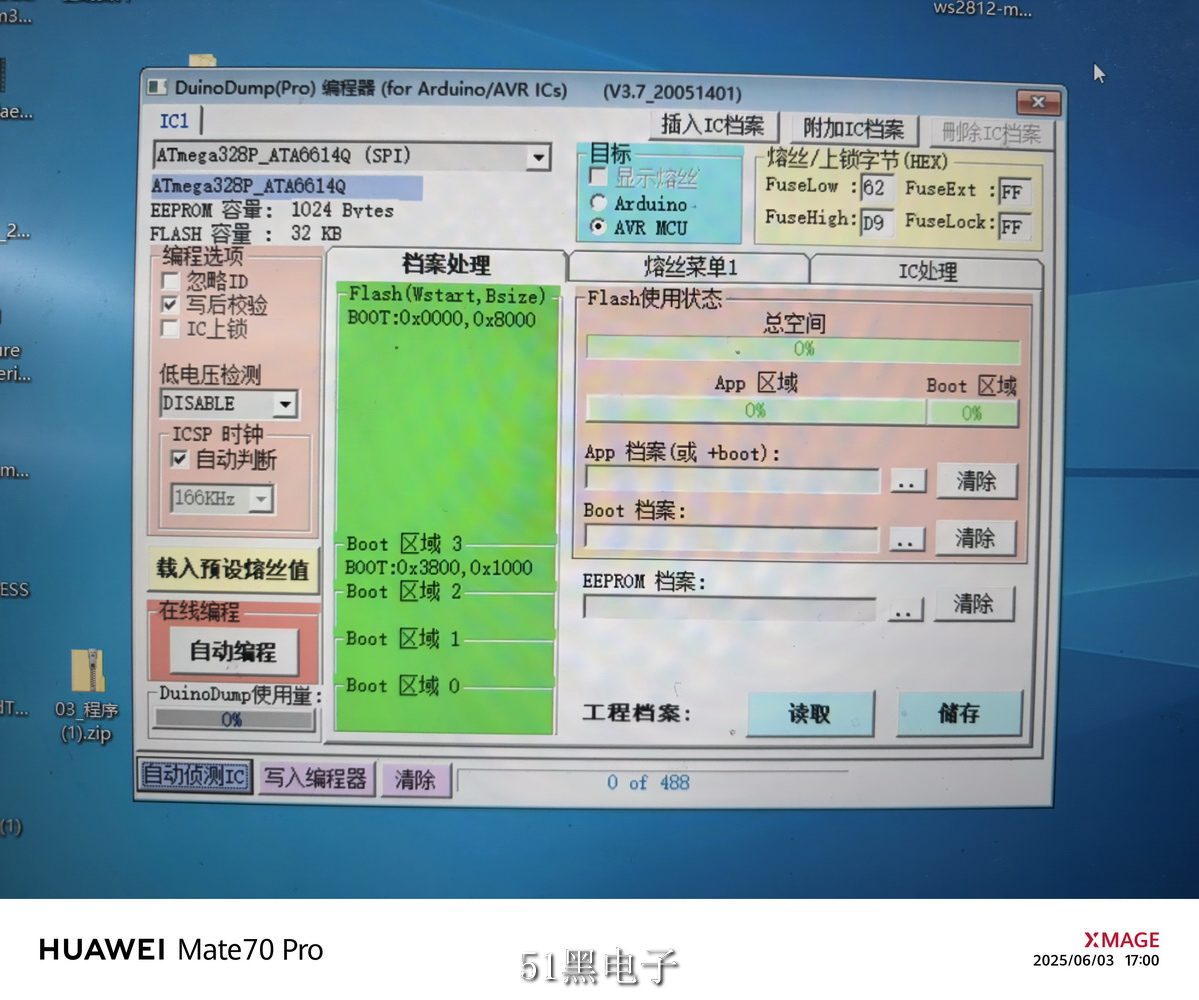
Task: Click the '0 of 488' progress bar
Action: 651,783
